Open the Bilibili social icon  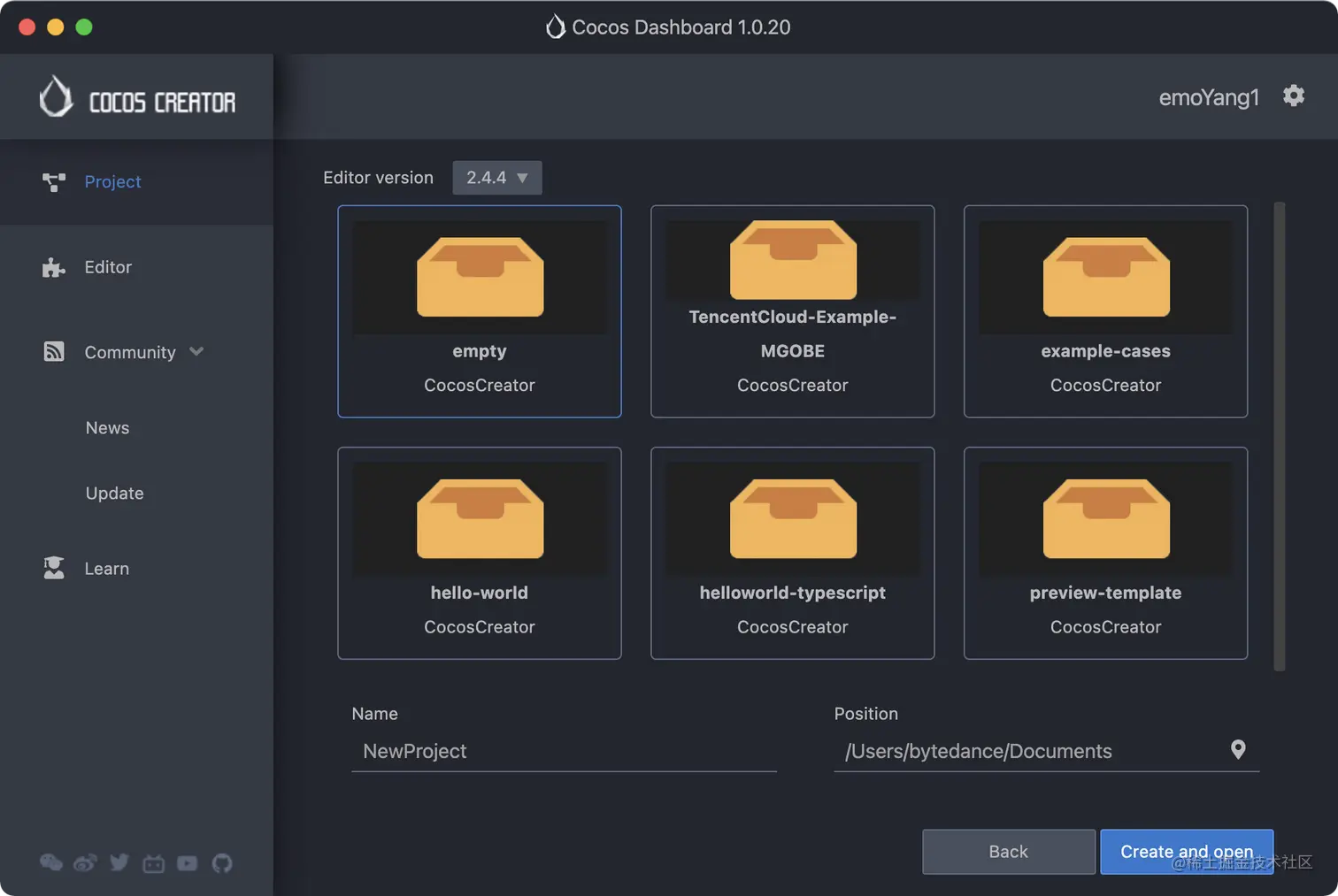[x=154, y=862]
